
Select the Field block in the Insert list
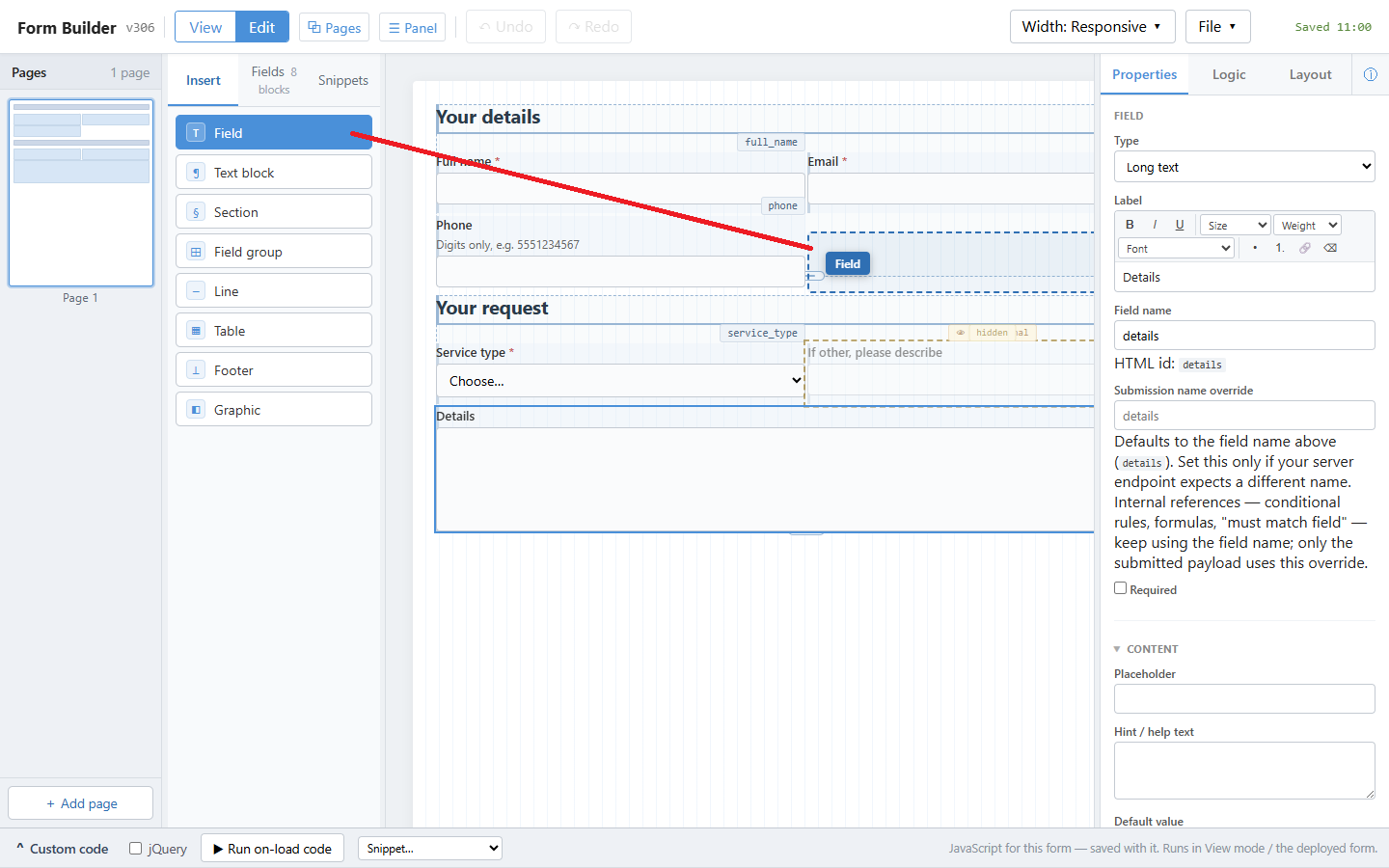(274, 133)
